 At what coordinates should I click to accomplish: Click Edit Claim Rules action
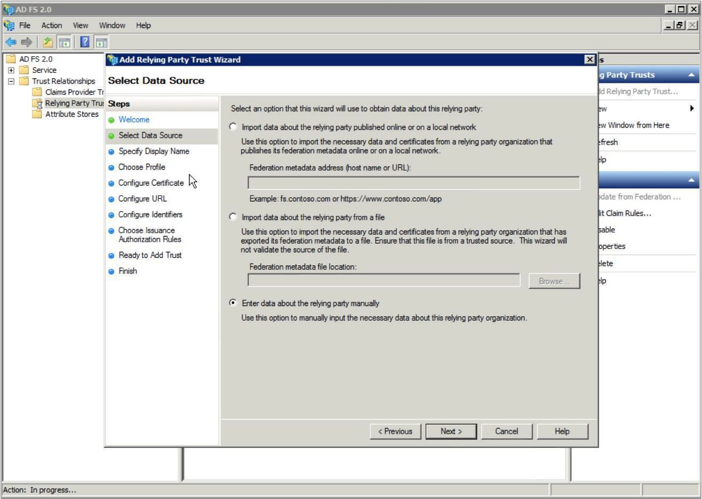[x=625, y=213]
